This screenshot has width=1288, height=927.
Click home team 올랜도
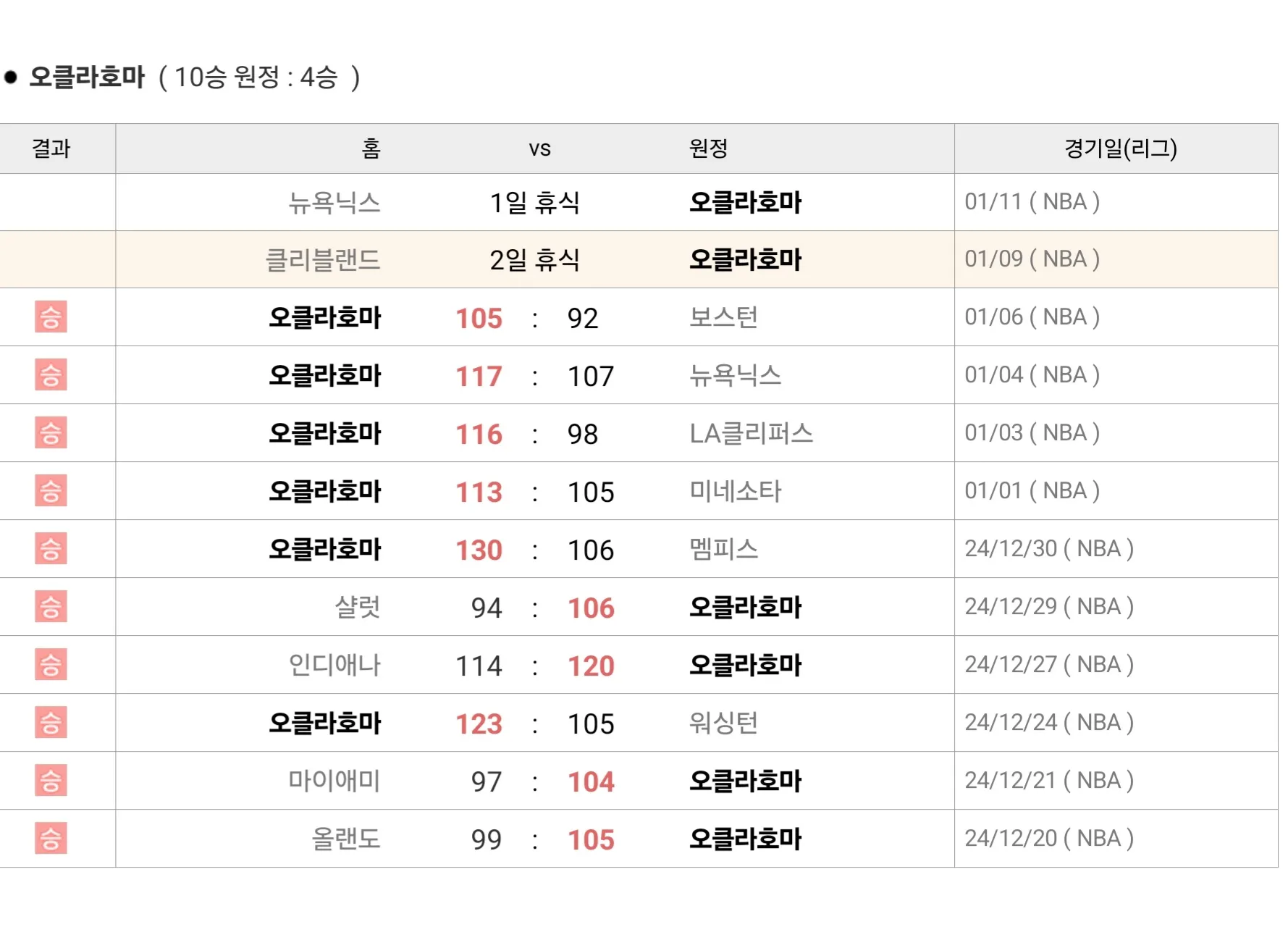pyautogui.click(x=346, y=839)
